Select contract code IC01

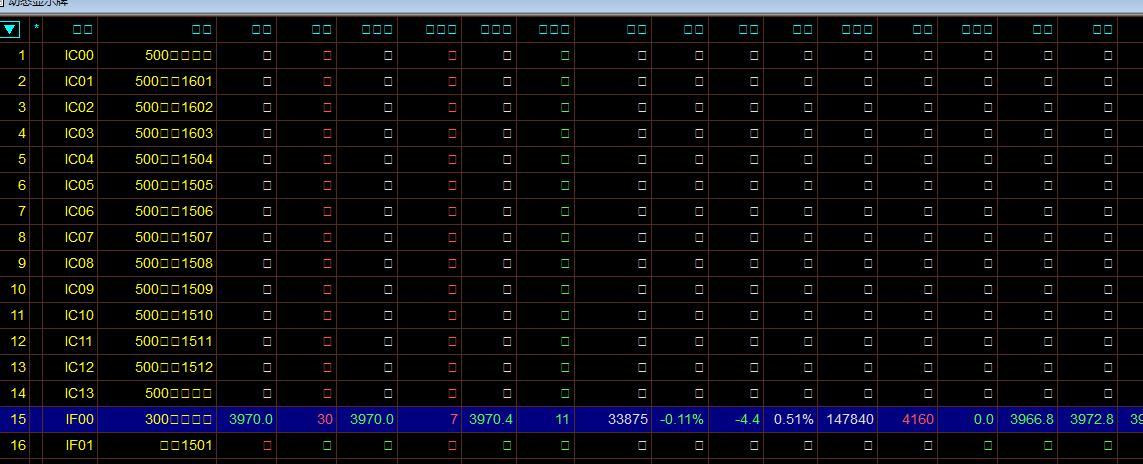(78, 81)
